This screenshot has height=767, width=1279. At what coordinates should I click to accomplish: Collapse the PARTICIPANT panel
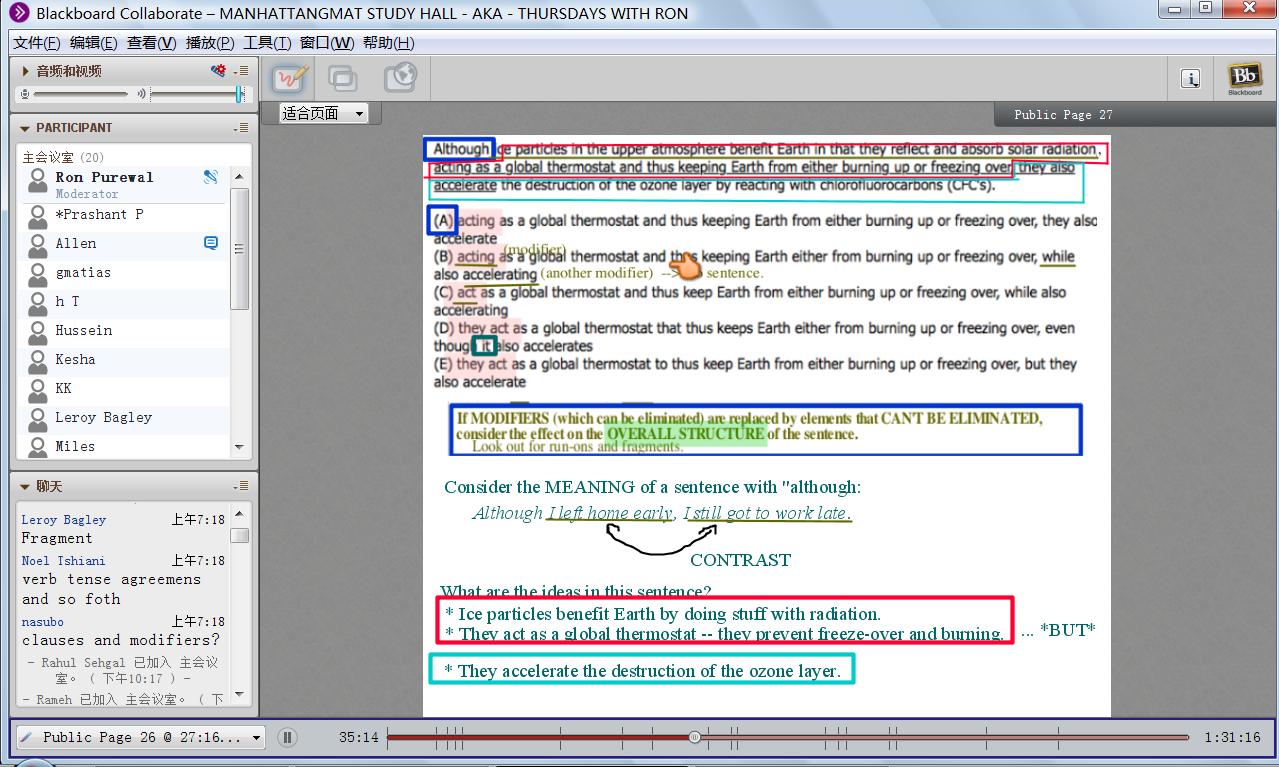pyautogui.click(x=26, y=128)
